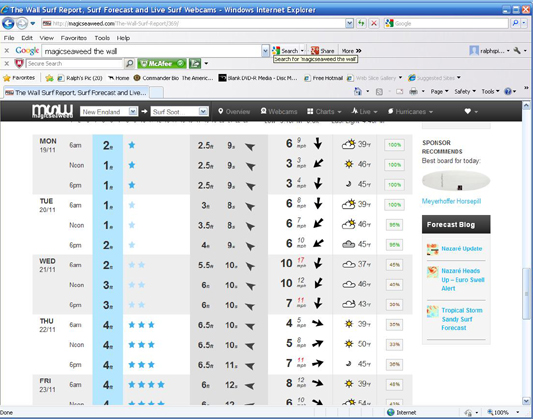
Task: Expand Web Slice Gallery dropdown
Action: point(400,78)
